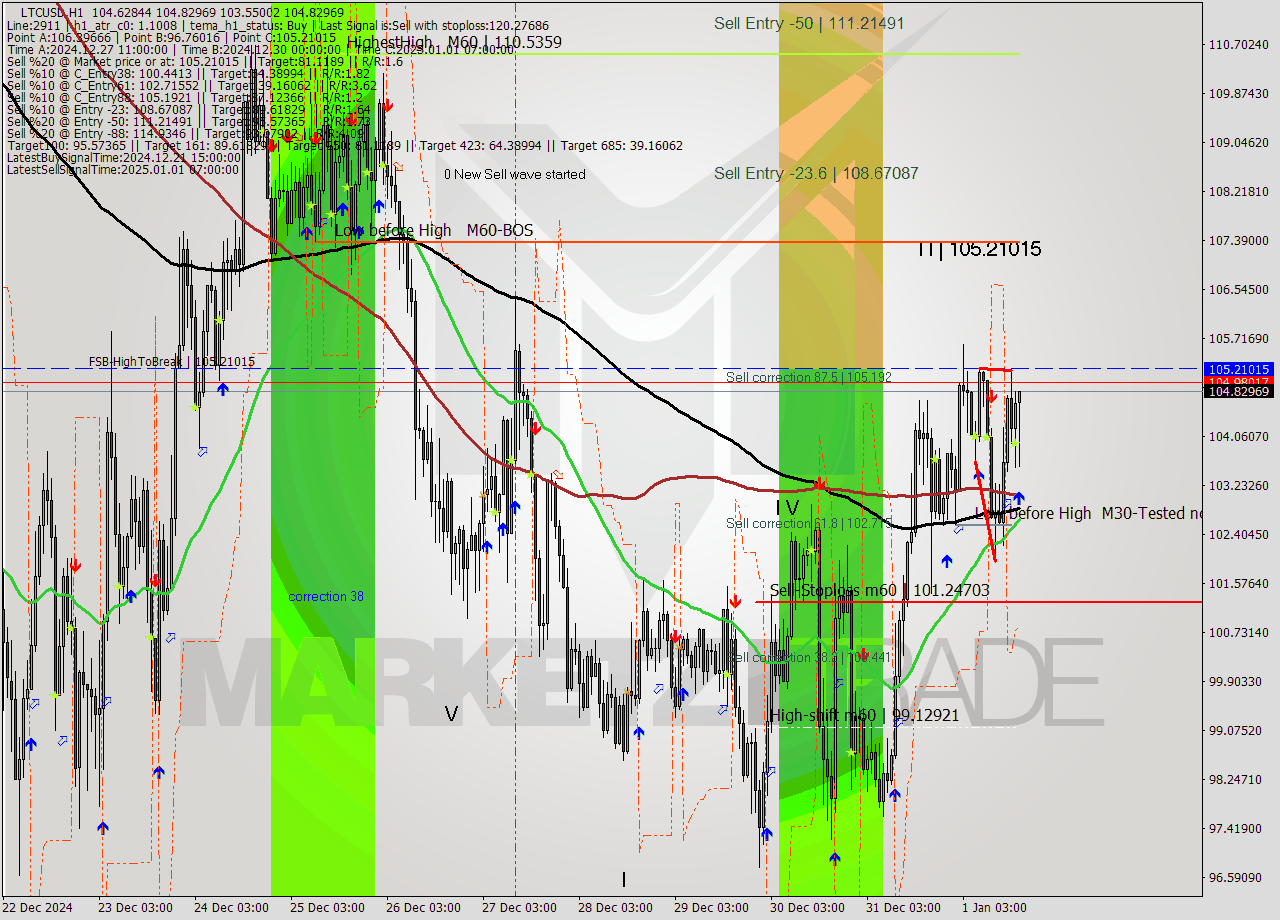Click the '0 New Sell wave started' annotation
Screen dimensions: 1280x920
(x=515, y=174)
